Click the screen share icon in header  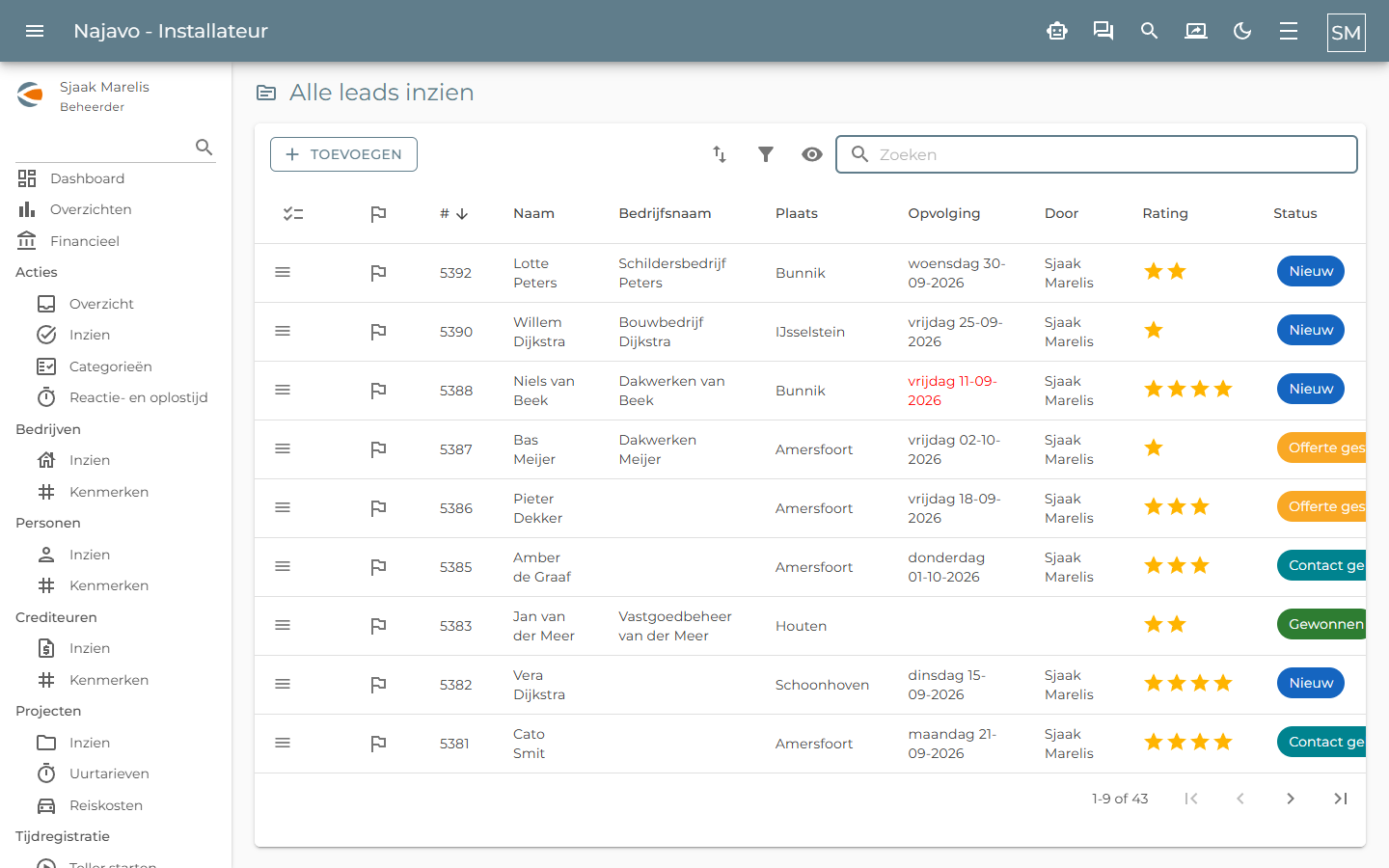pos(1196,31)
